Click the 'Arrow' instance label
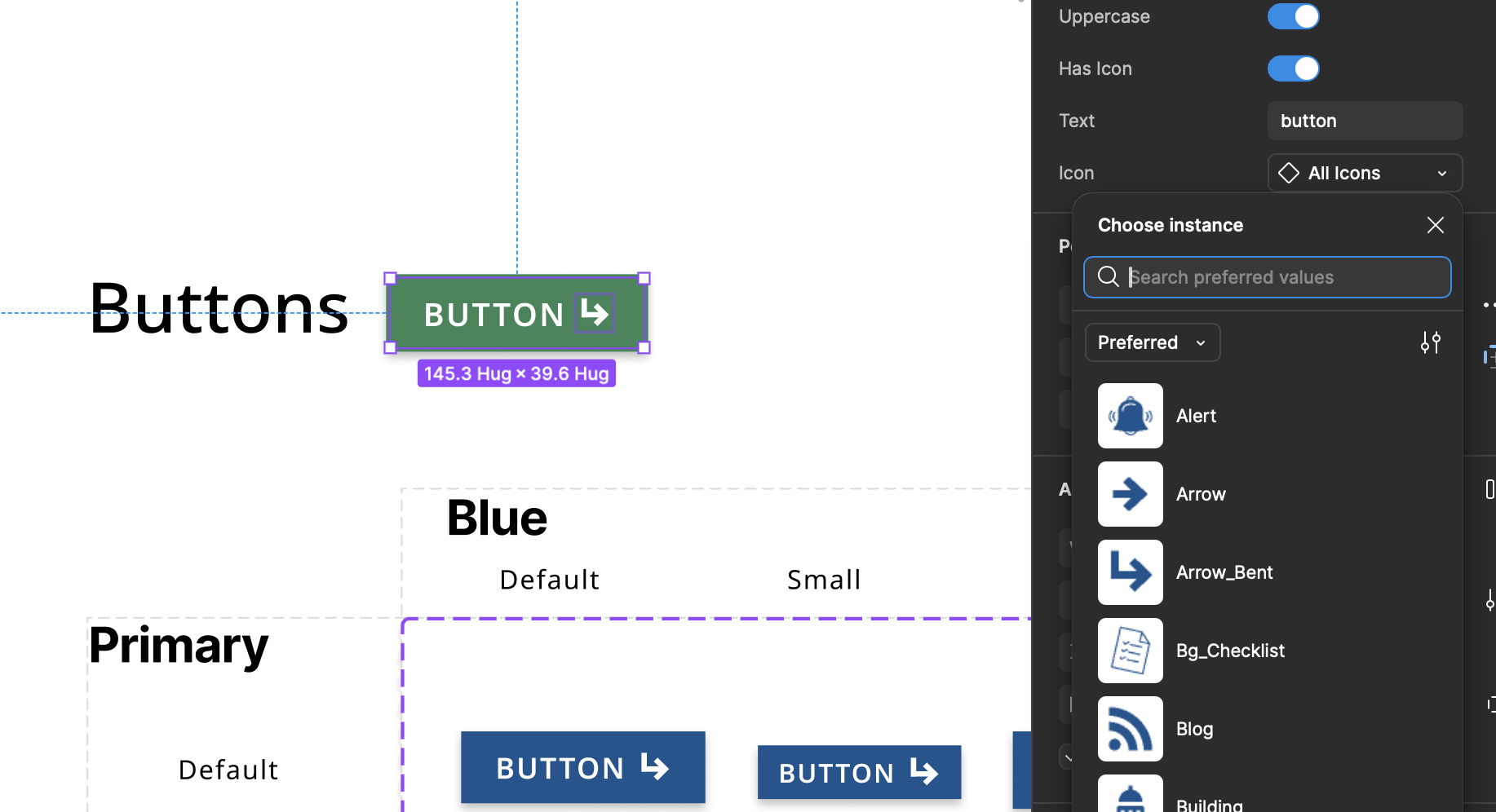1496x812 pixels. coord(1201,494)
